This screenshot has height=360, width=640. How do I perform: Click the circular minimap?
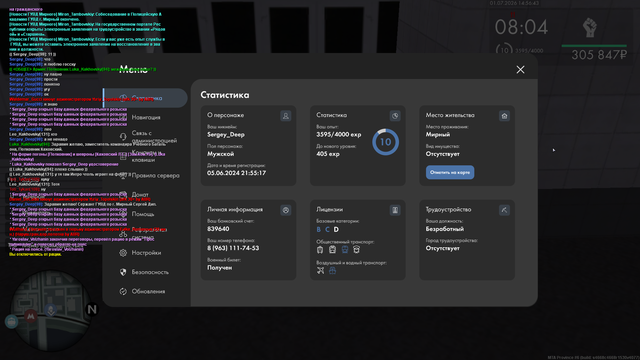point(51,311)
